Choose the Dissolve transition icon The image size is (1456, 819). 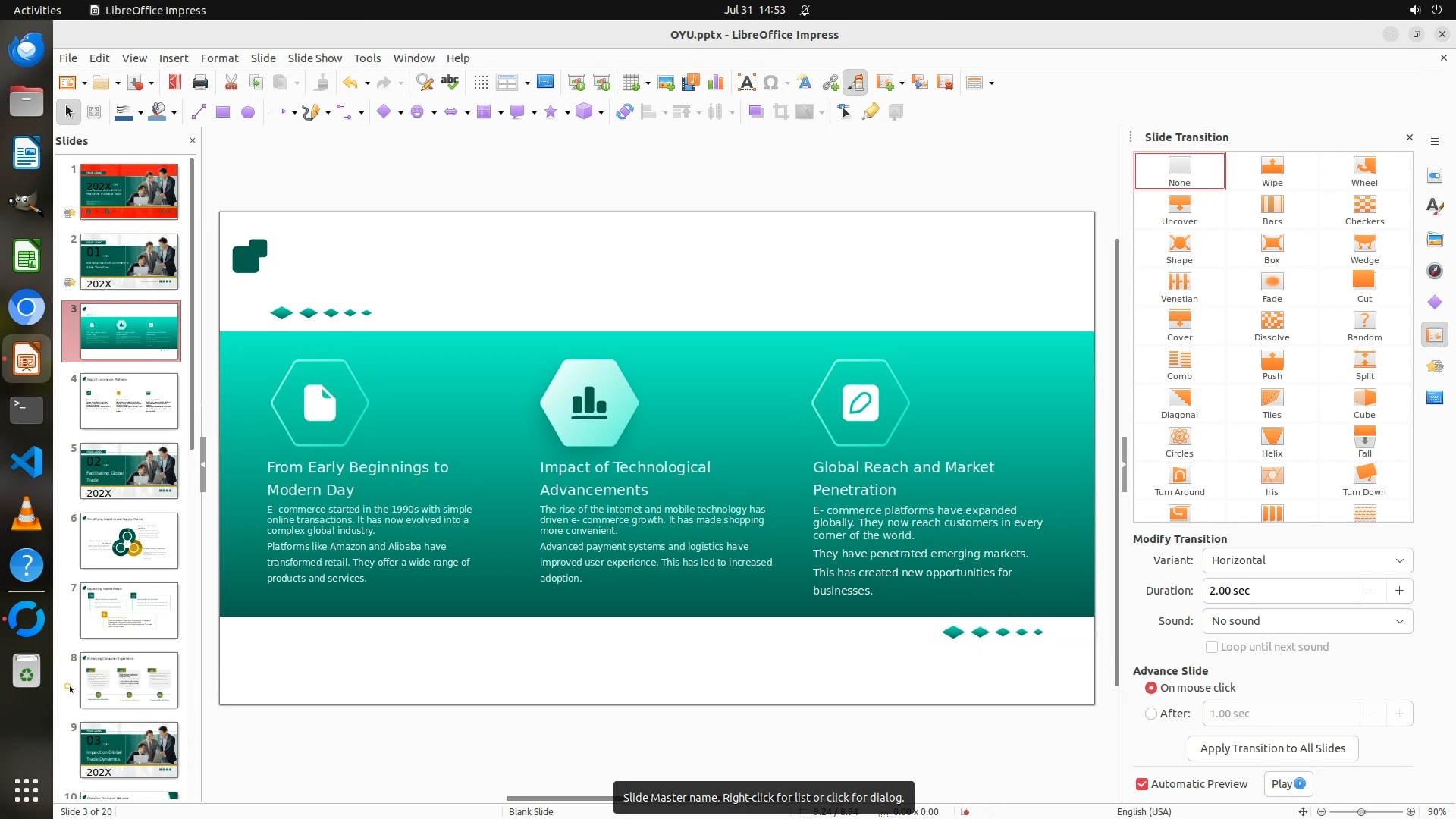pos(1272,325)
